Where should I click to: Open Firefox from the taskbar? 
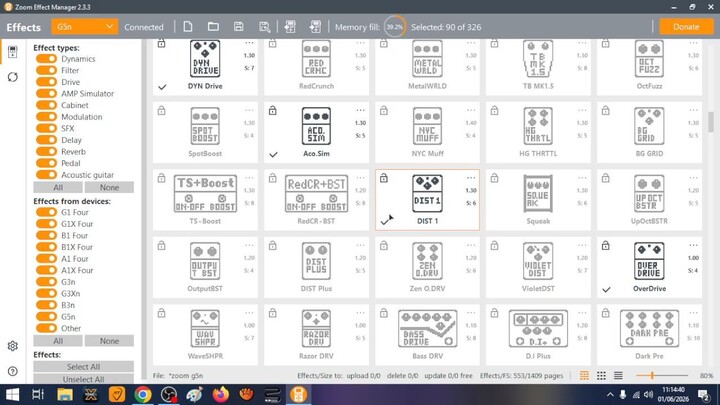click(221, 394)
